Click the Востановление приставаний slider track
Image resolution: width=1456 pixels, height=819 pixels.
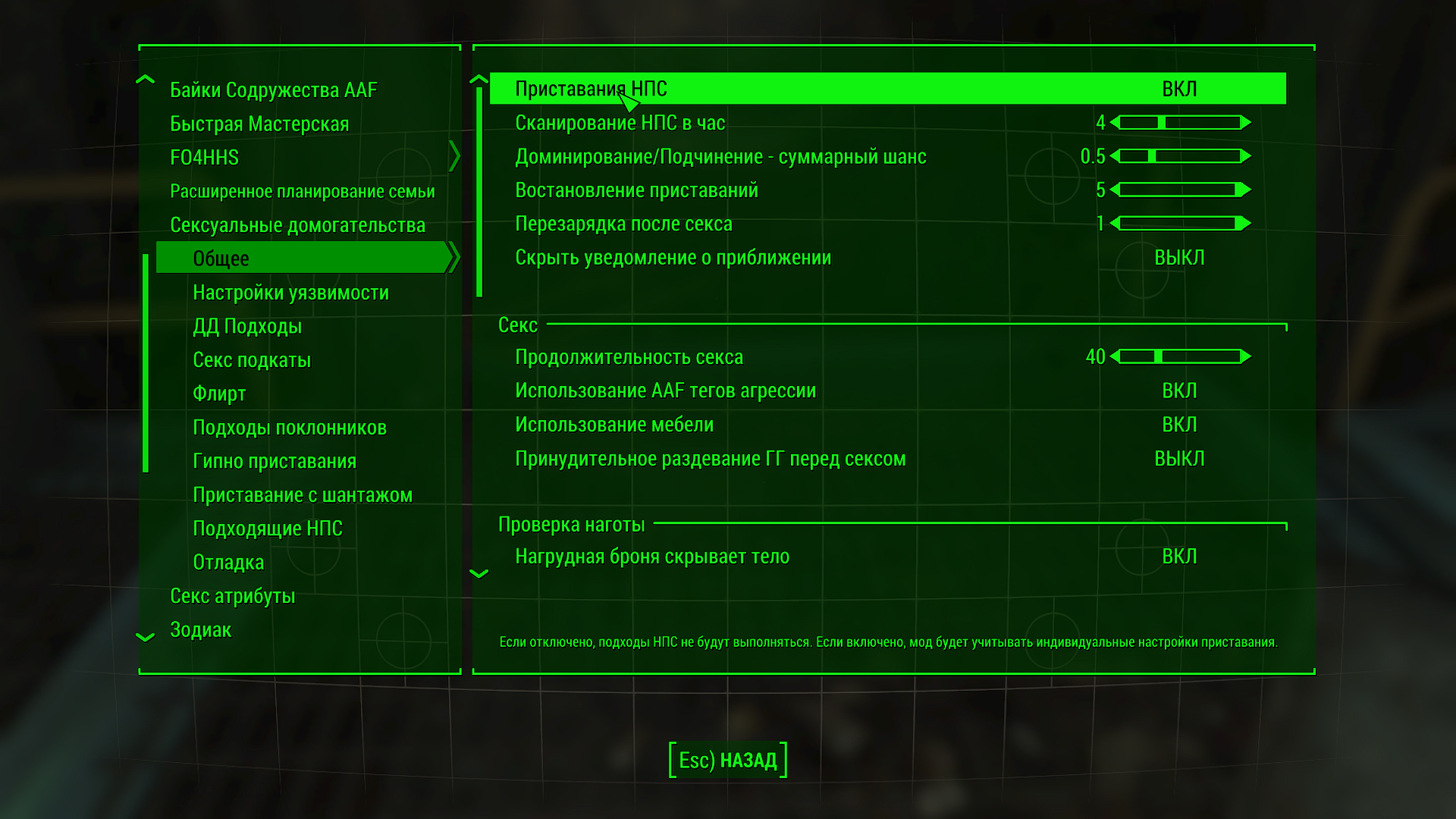coord(1178,190)
